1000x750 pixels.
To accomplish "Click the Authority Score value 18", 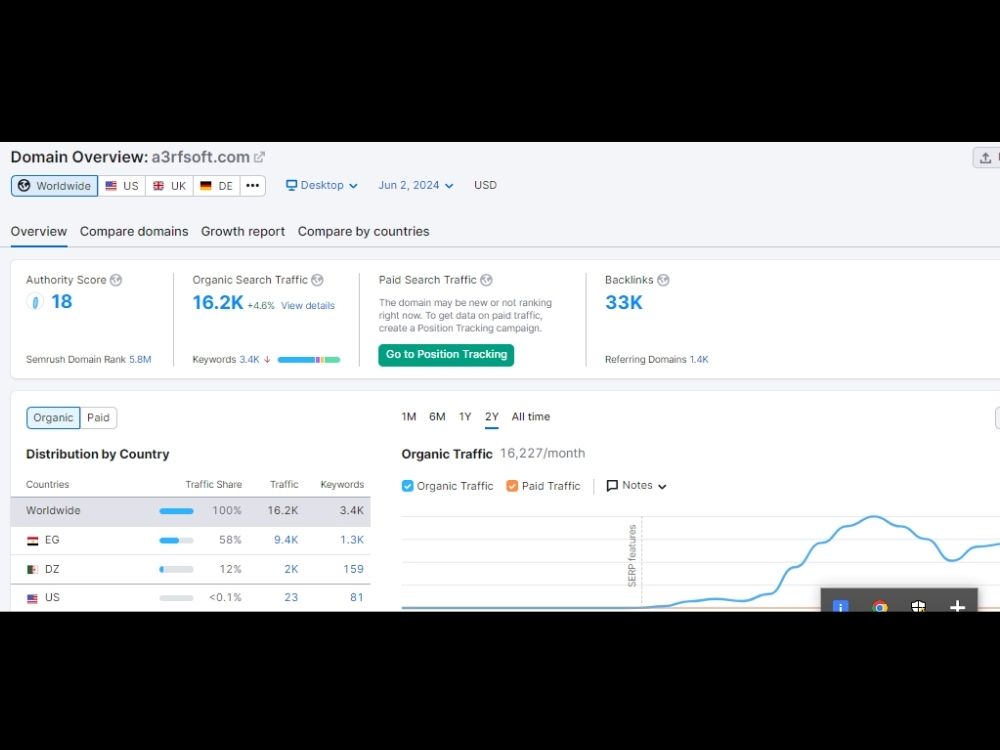I will (61, 302).
